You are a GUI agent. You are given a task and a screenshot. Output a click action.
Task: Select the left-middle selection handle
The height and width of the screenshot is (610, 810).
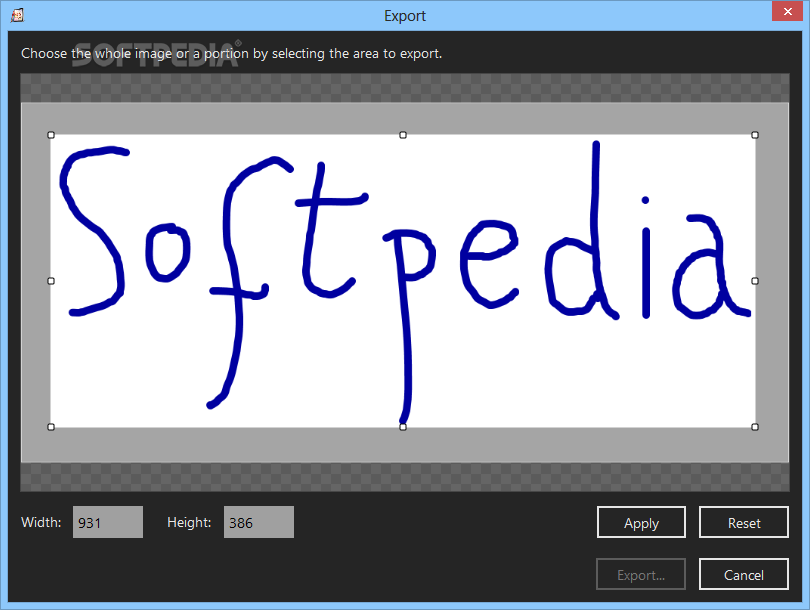[x=51, y=281]
